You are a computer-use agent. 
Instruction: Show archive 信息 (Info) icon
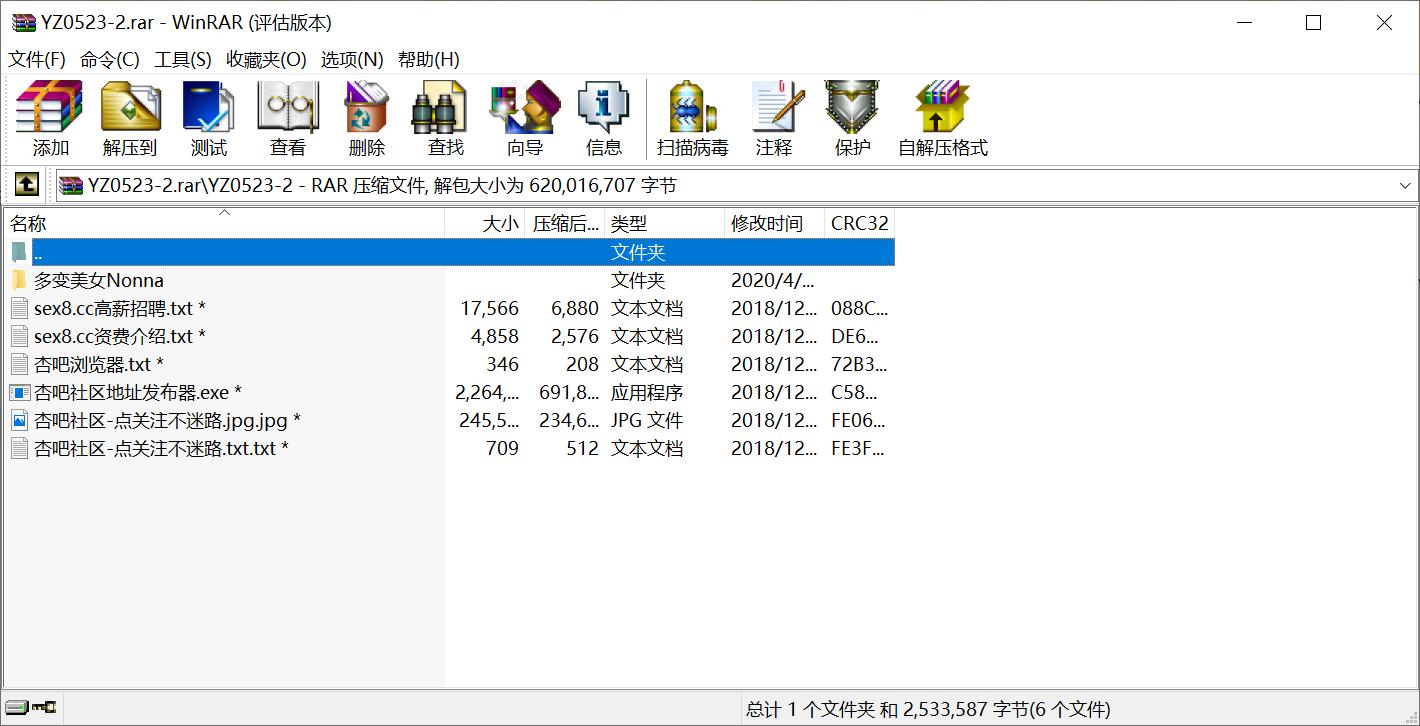coord(604,118)
